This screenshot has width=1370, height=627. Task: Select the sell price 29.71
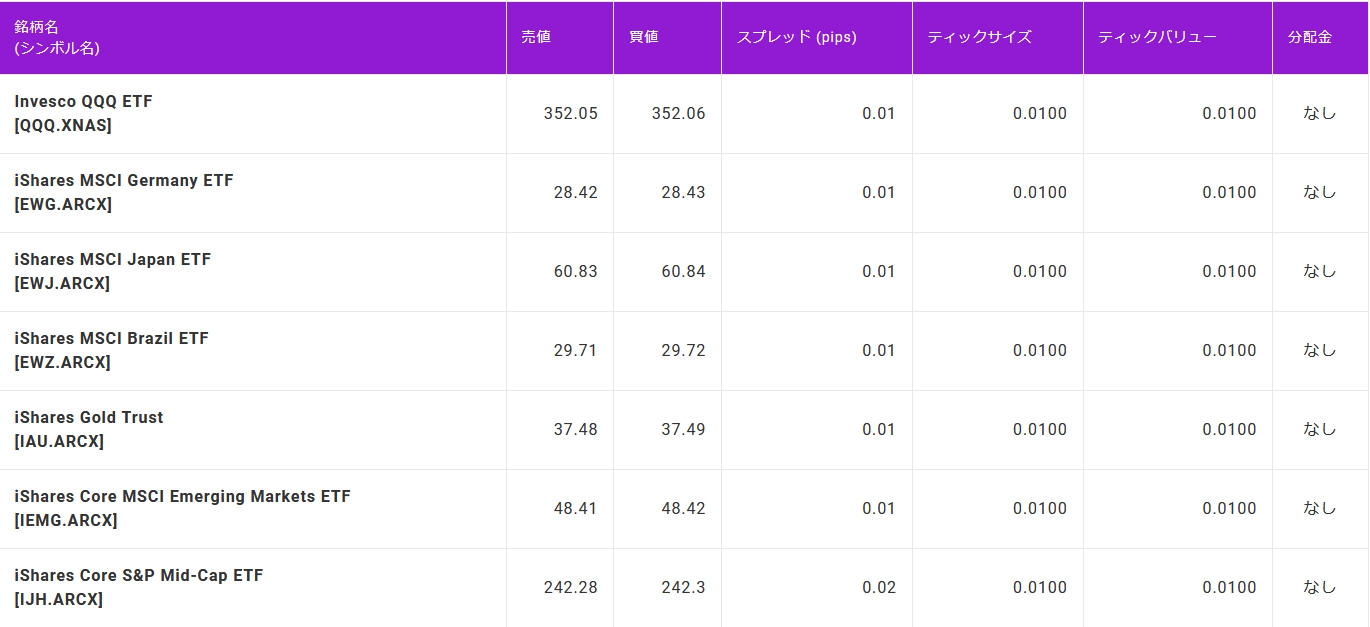(x=576, y=350)
